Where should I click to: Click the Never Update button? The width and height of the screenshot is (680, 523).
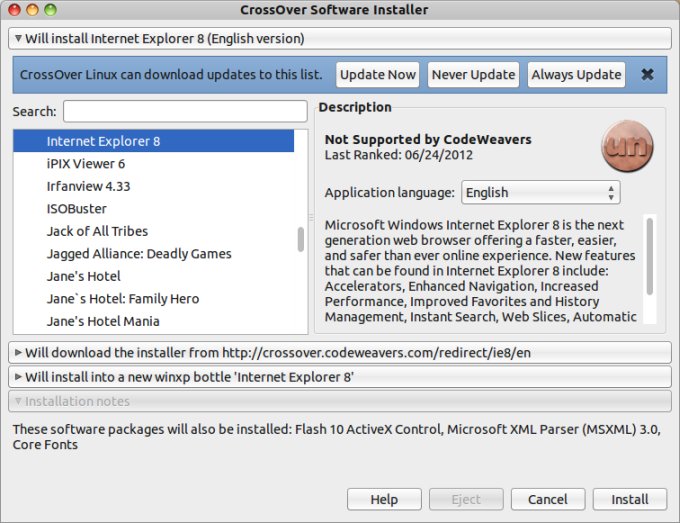coord(474,75)
